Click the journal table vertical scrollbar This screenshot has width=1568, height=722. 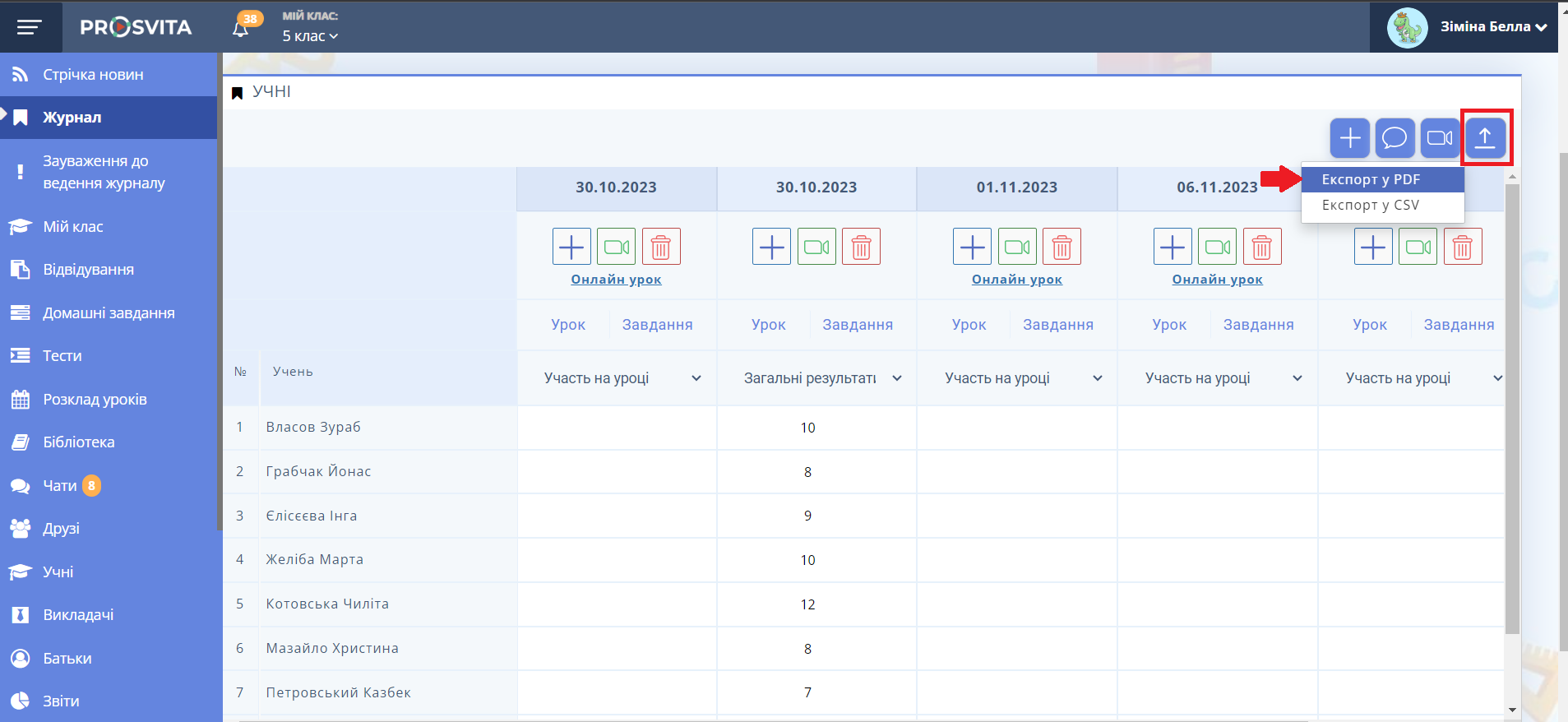click(x=1512, y=411)
